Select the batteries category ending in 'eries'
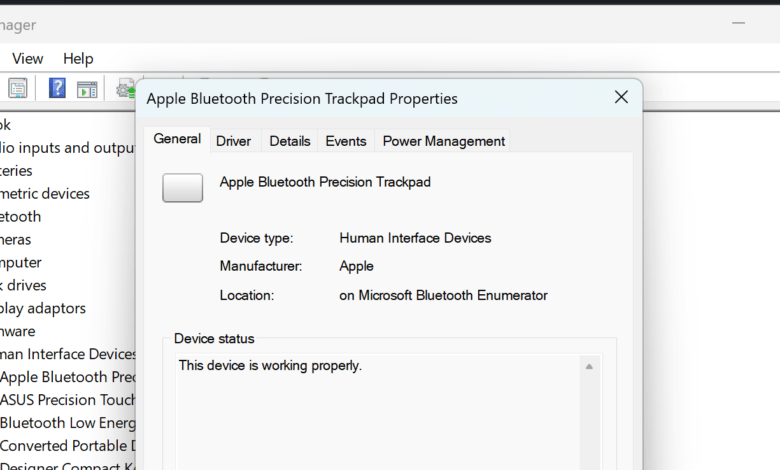Viewport: 780px width, 470px height. pos(16,171)
